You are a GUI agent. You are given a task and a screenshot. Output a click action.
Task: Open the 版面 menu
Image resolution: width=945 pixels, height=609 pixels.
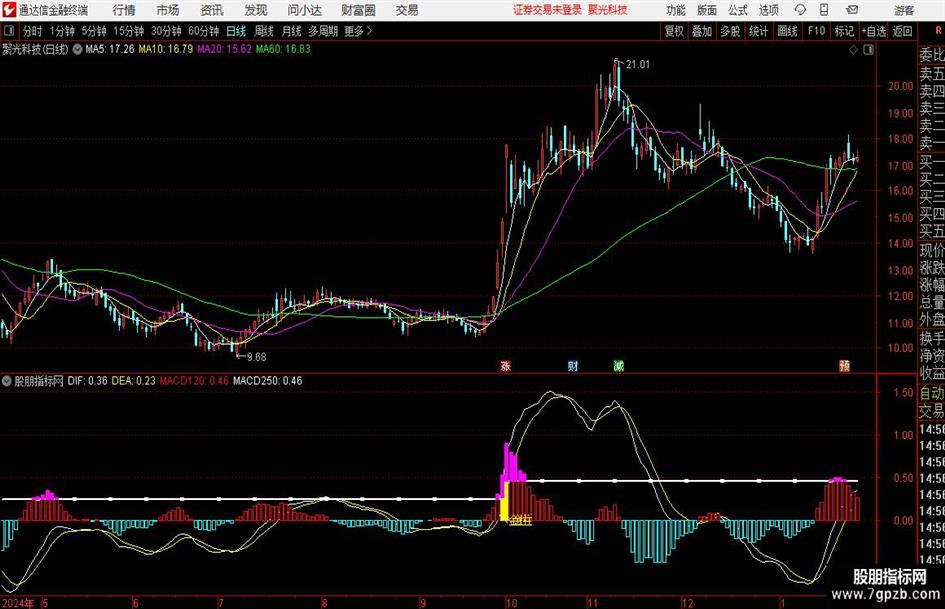click(706, 10)
